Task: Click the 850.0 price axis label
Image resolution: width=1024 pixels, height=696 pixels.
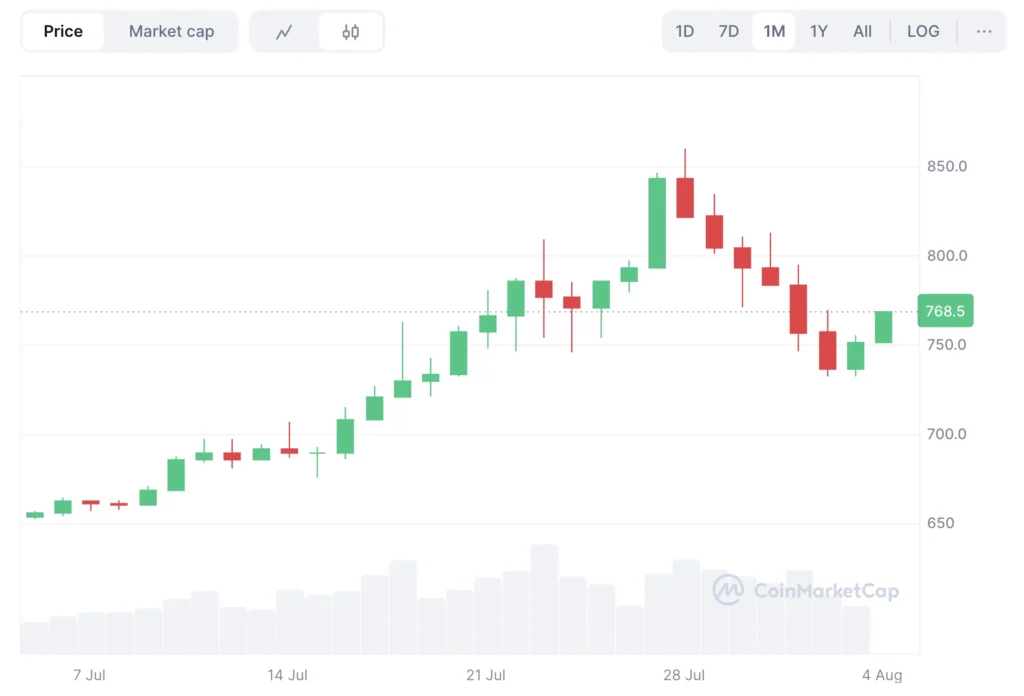Action: [946, 166]
